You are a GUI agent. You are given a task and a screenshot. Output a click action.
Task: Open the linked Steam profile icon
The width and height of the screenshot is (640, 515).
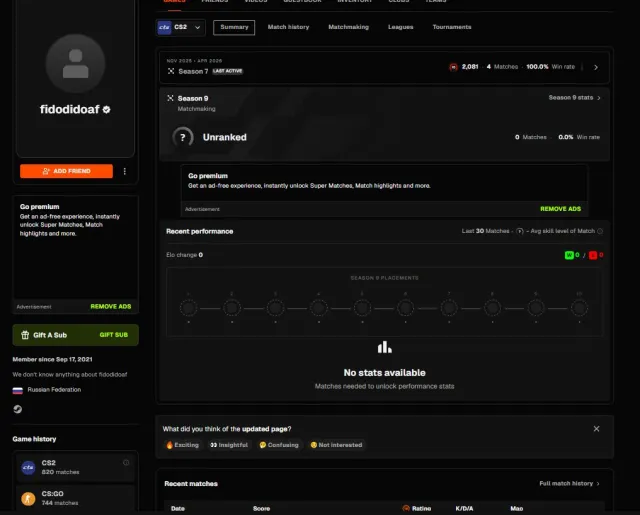click(18, 409)
